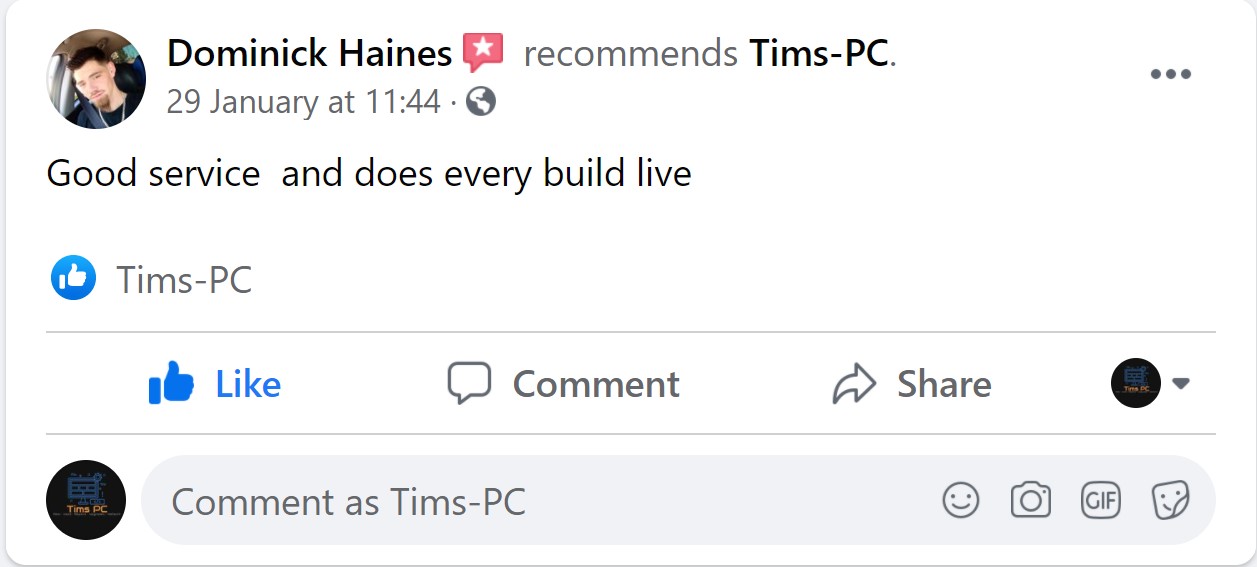Click the public globe privacy icon
Viewport: 1257px width, 567px height.
tap(481, 102)
